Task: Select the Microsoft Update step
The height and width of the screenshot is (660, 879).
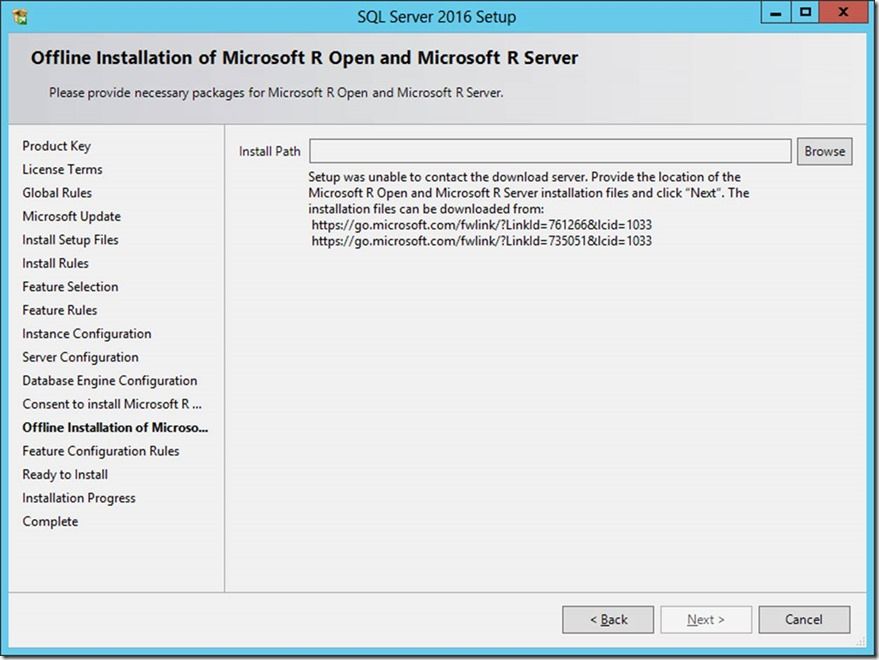Action: pos(72,216)
